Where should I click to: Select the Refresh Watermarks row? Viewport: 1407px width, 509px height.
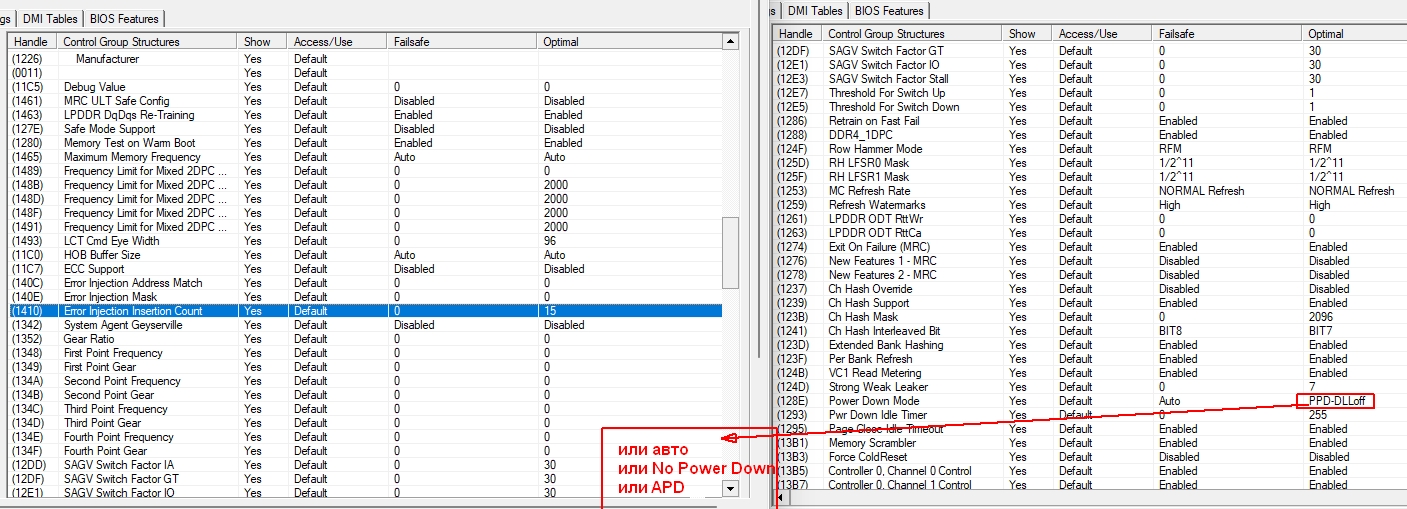[1090, 205]
